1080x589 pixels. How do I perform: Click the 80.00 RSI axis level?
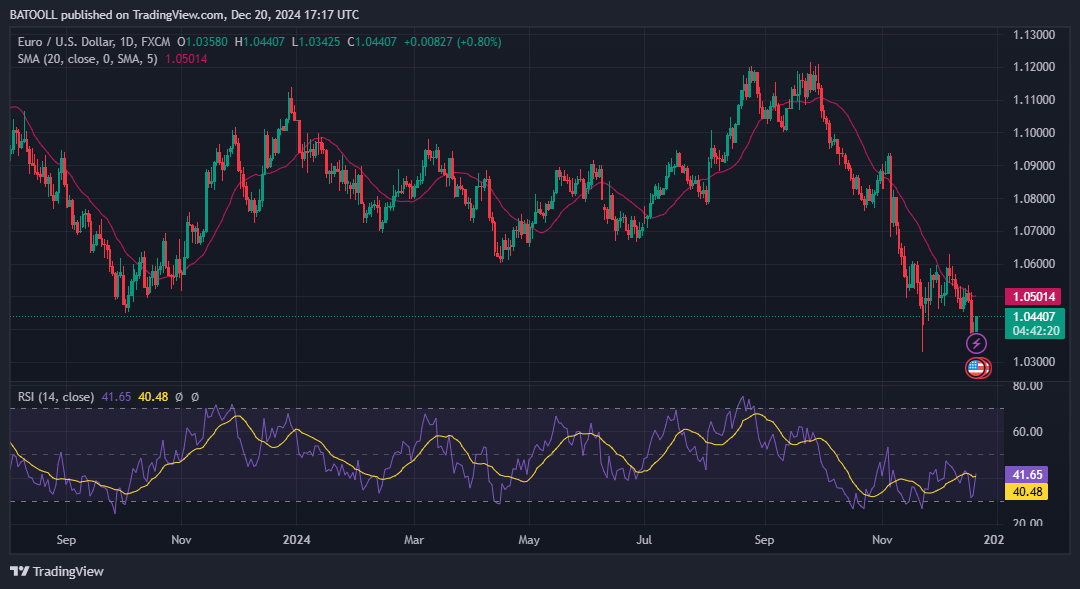[x=1028, y=386]
